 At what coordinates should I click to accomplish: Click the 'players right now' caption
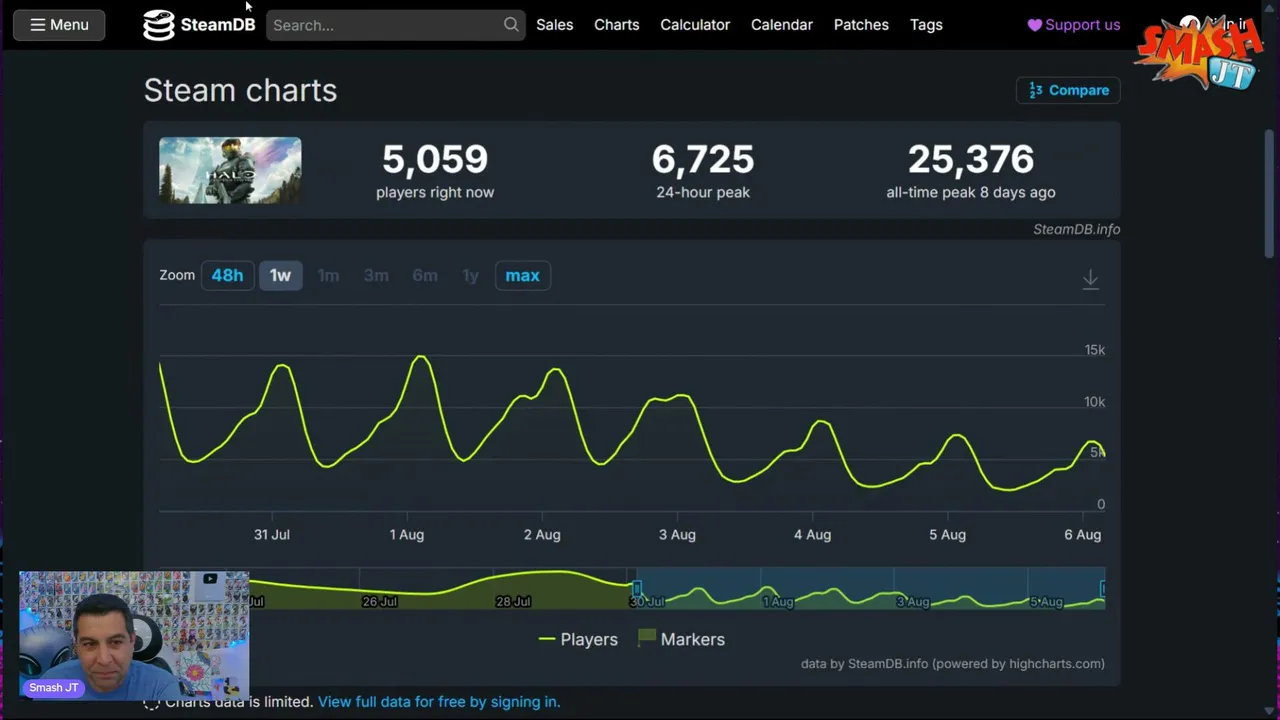coord(435,192)
